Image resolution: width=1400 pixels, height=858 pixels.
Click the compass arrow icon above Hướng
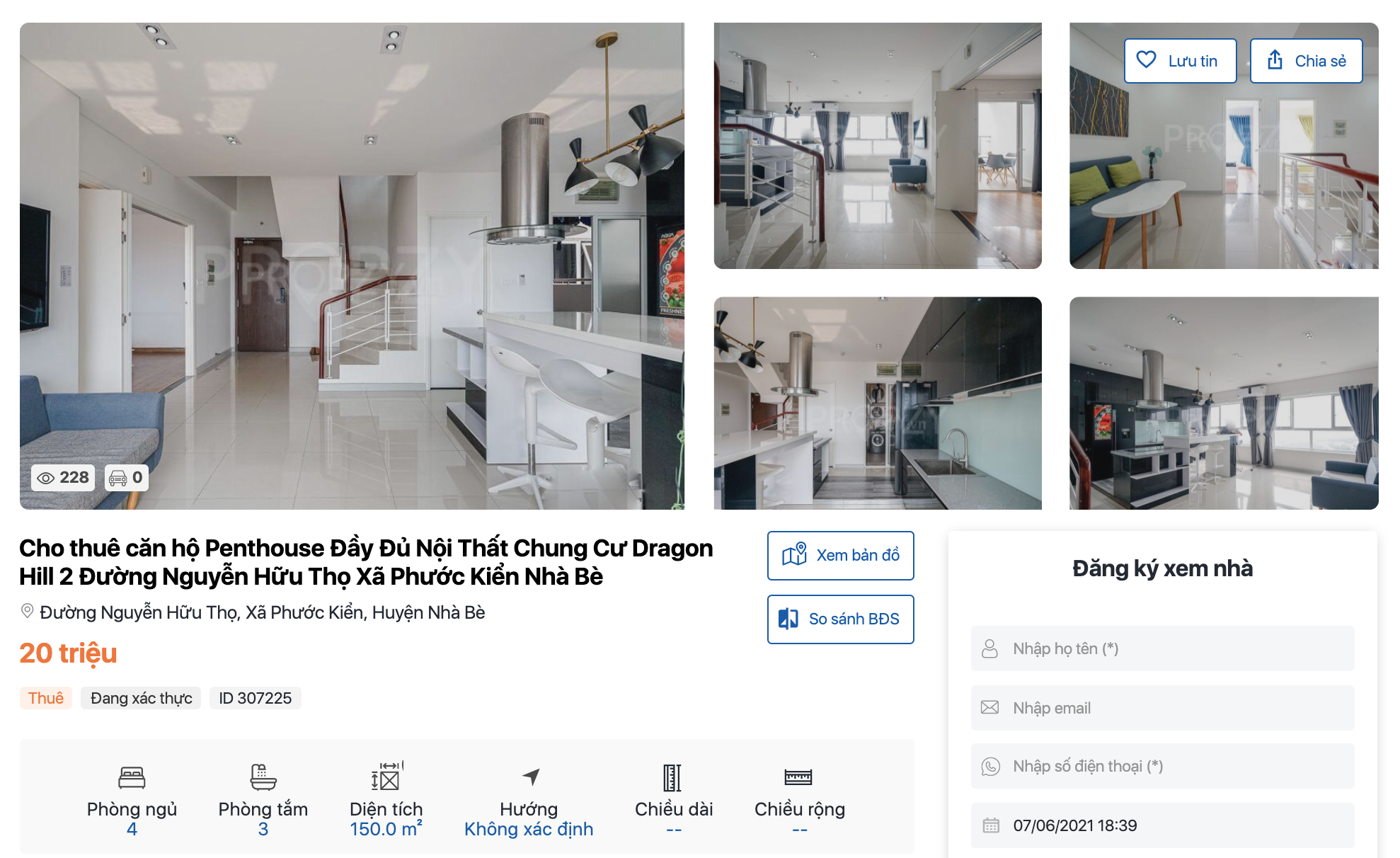pyautogui.click(x=531, y=777)
